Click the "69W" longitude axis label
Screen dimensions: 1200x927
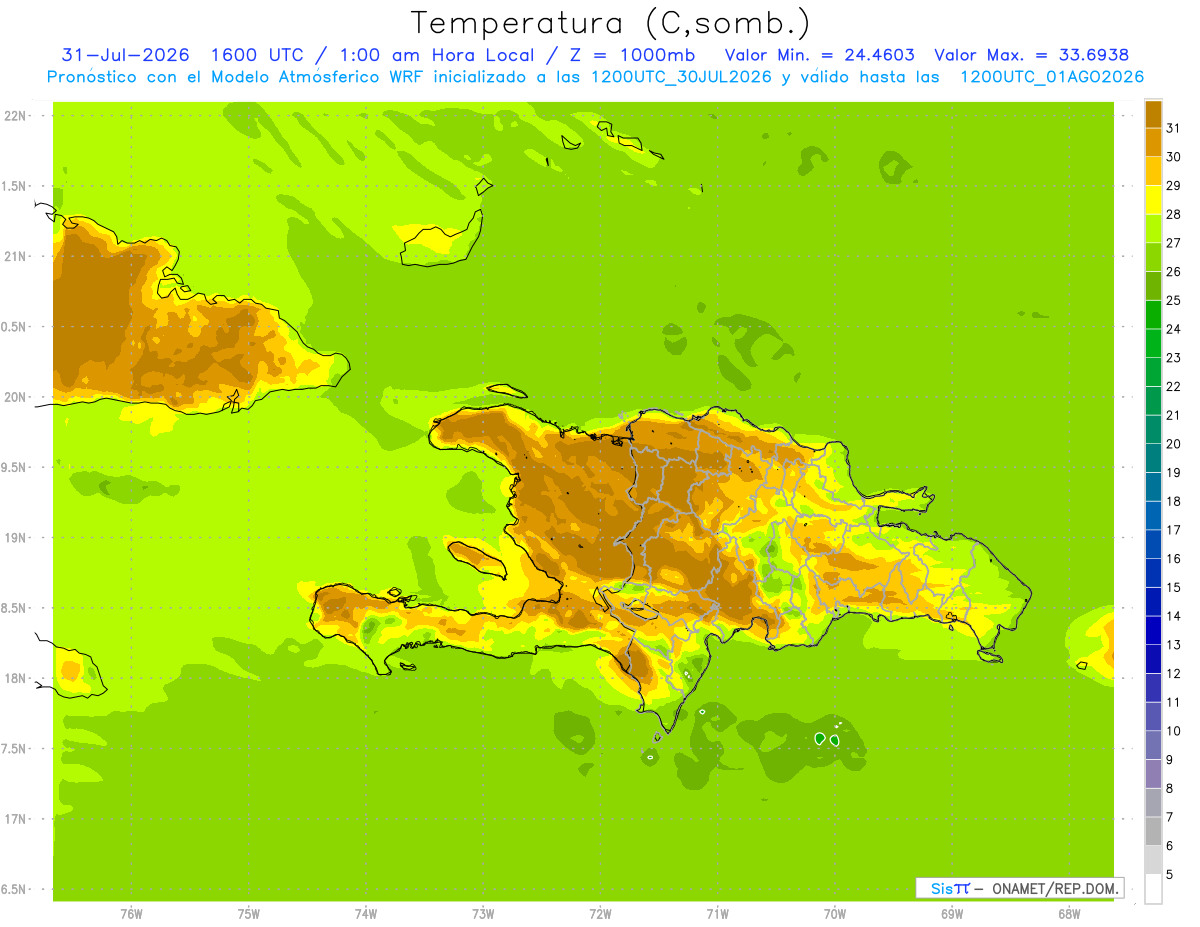952,914
